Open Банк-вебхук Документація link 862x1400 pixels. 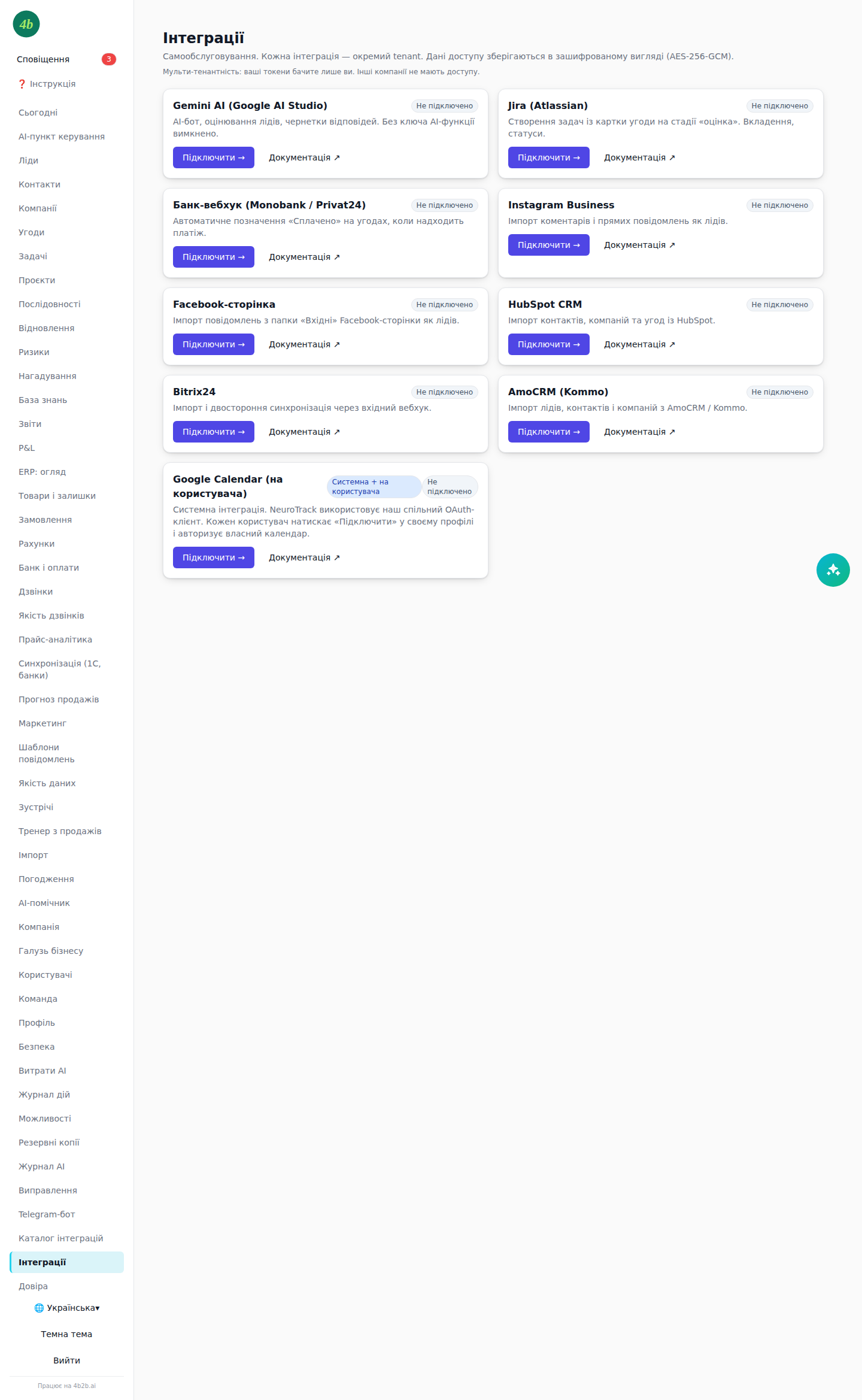click(x=305, y=257)
